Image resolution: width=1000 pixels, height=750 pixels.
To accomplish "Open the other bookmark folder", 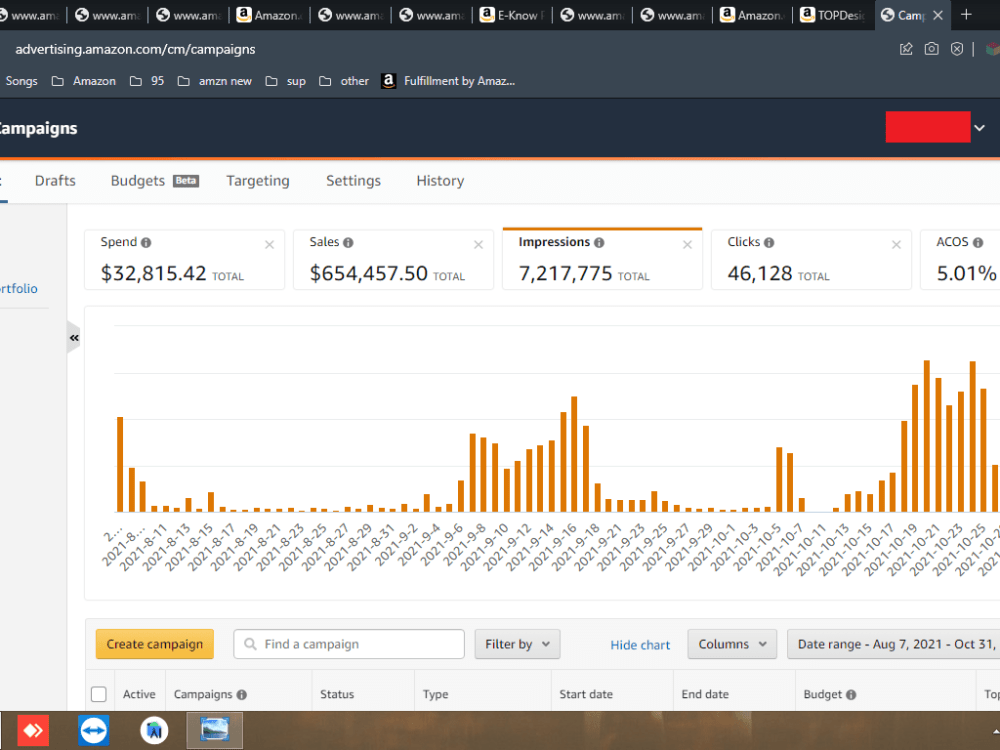I will click(x=344, y=81).
